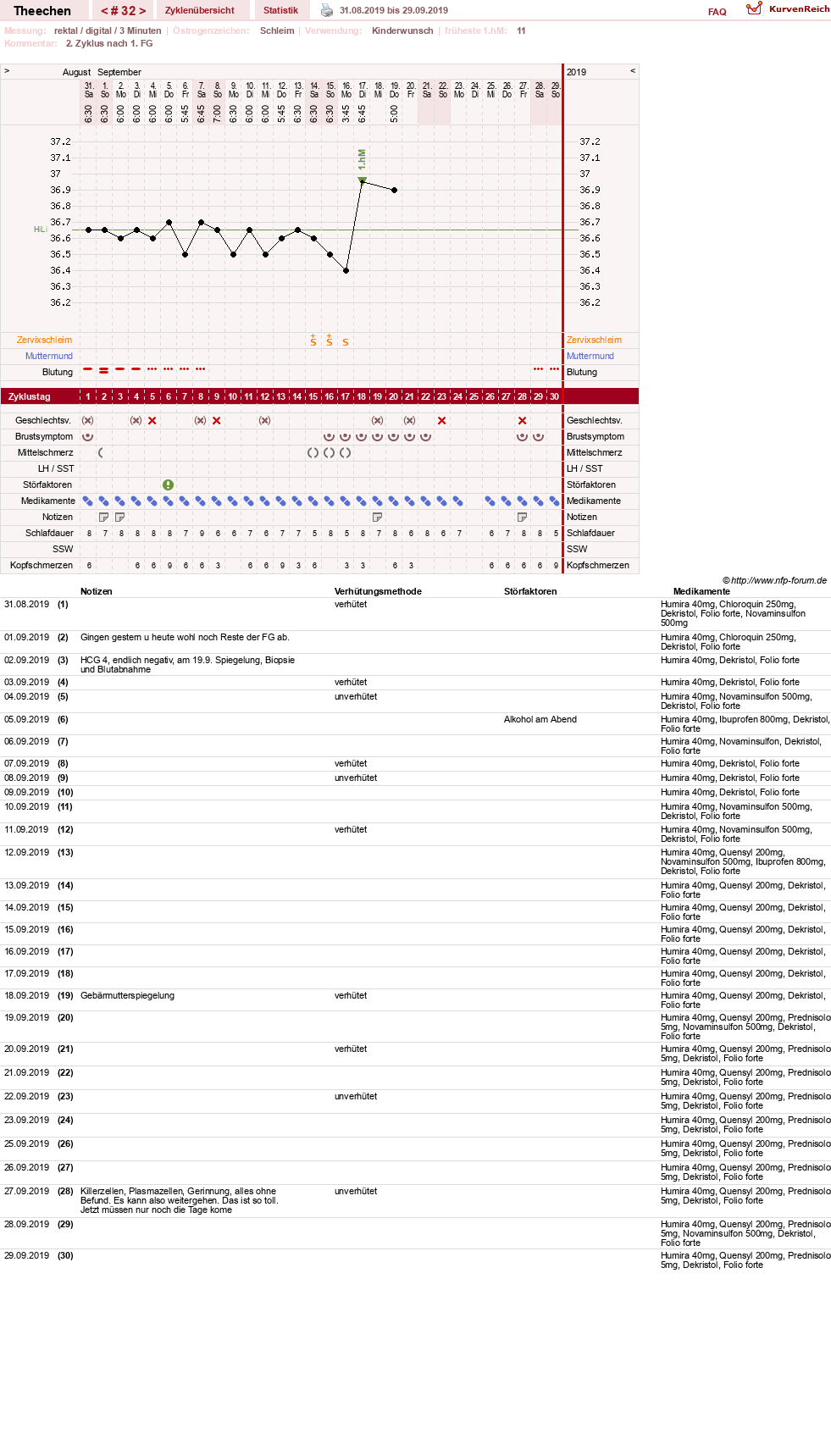Open the note icon on cycle day 28
This screenshot has width=831, height=1456.
523,517
